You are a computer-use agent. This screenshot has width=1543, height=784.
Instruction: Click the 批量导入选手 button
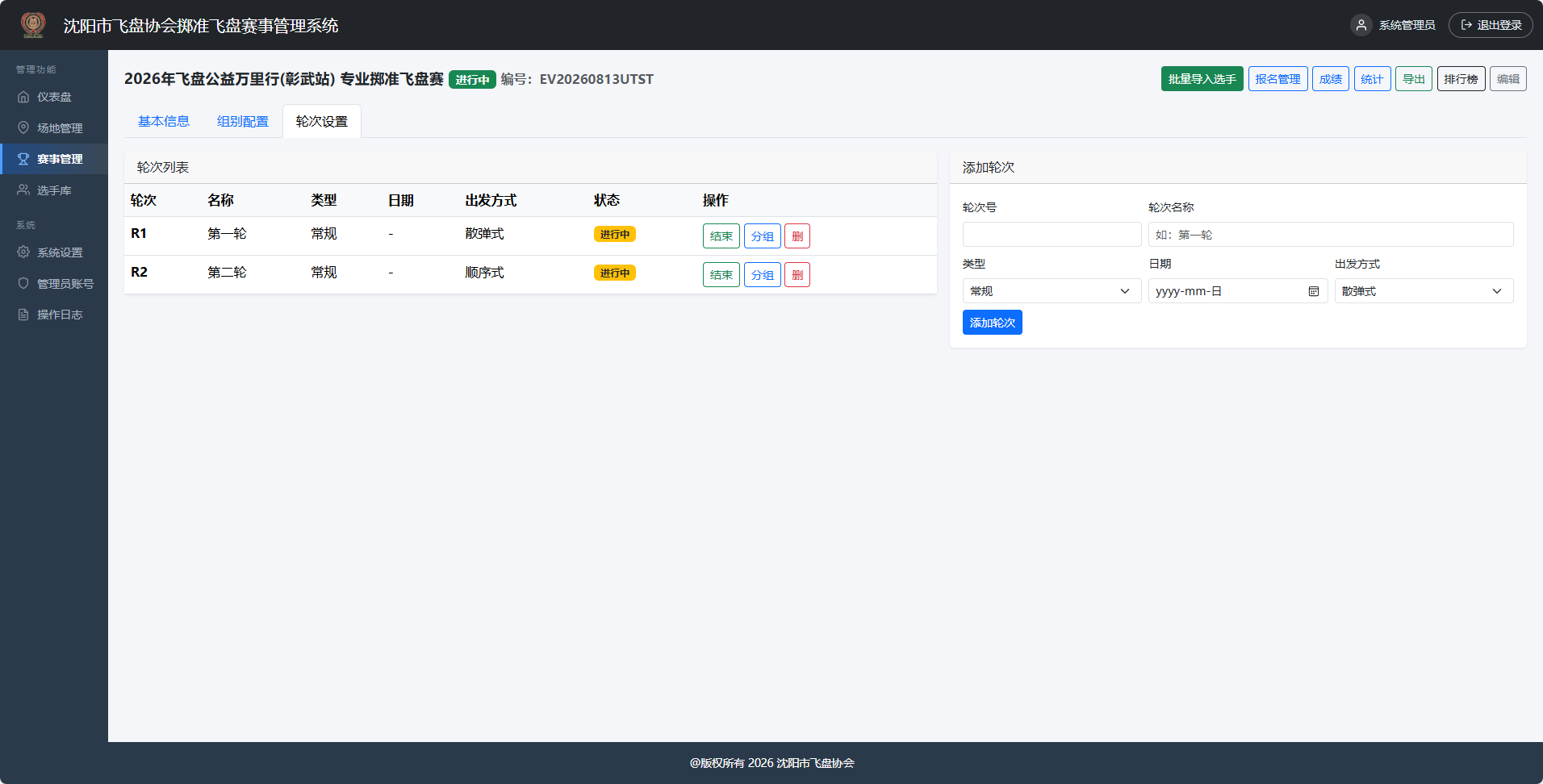[x=1202, y=79]
